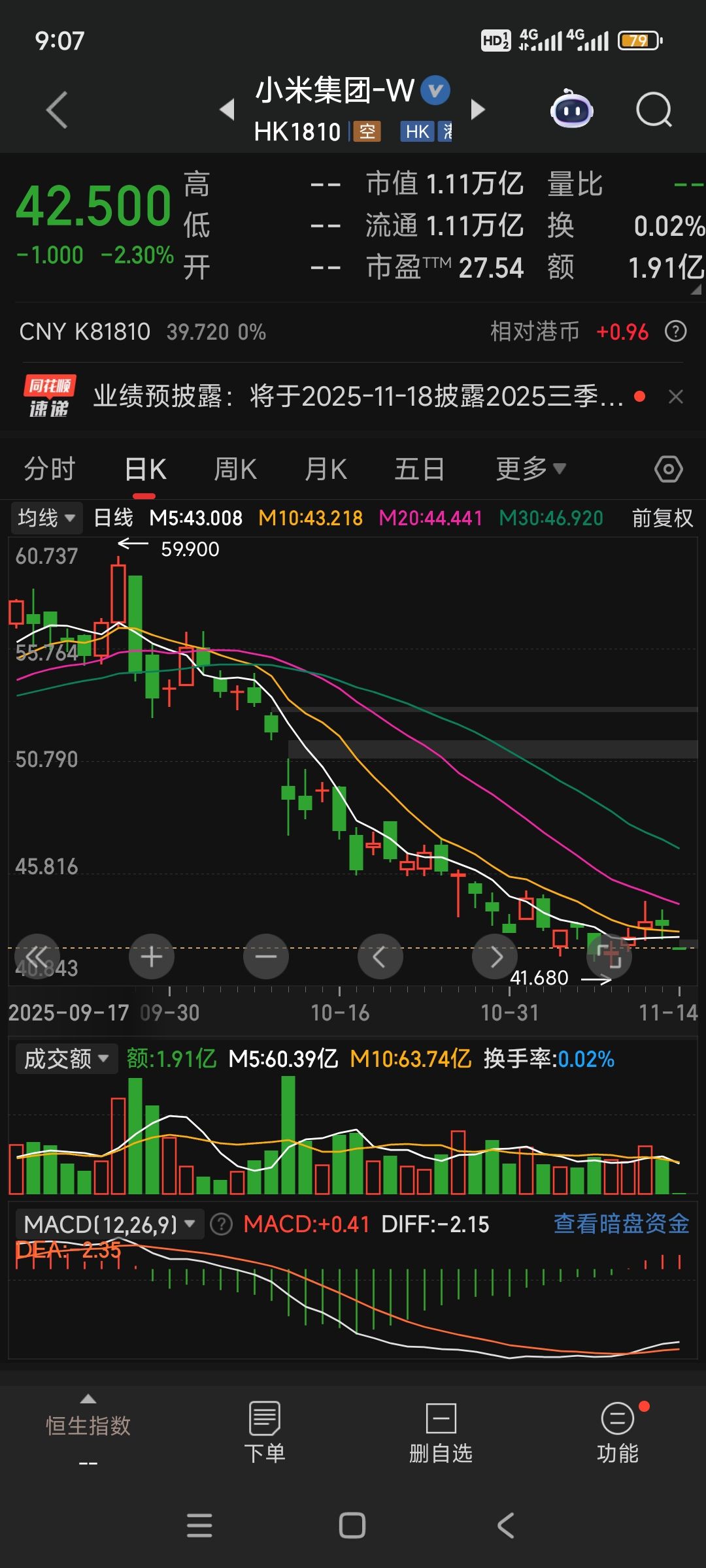The width and height of the screenshot is (706, 1568).
Task: Zoom in chart with plus button
Action: (x=152, y=957)
